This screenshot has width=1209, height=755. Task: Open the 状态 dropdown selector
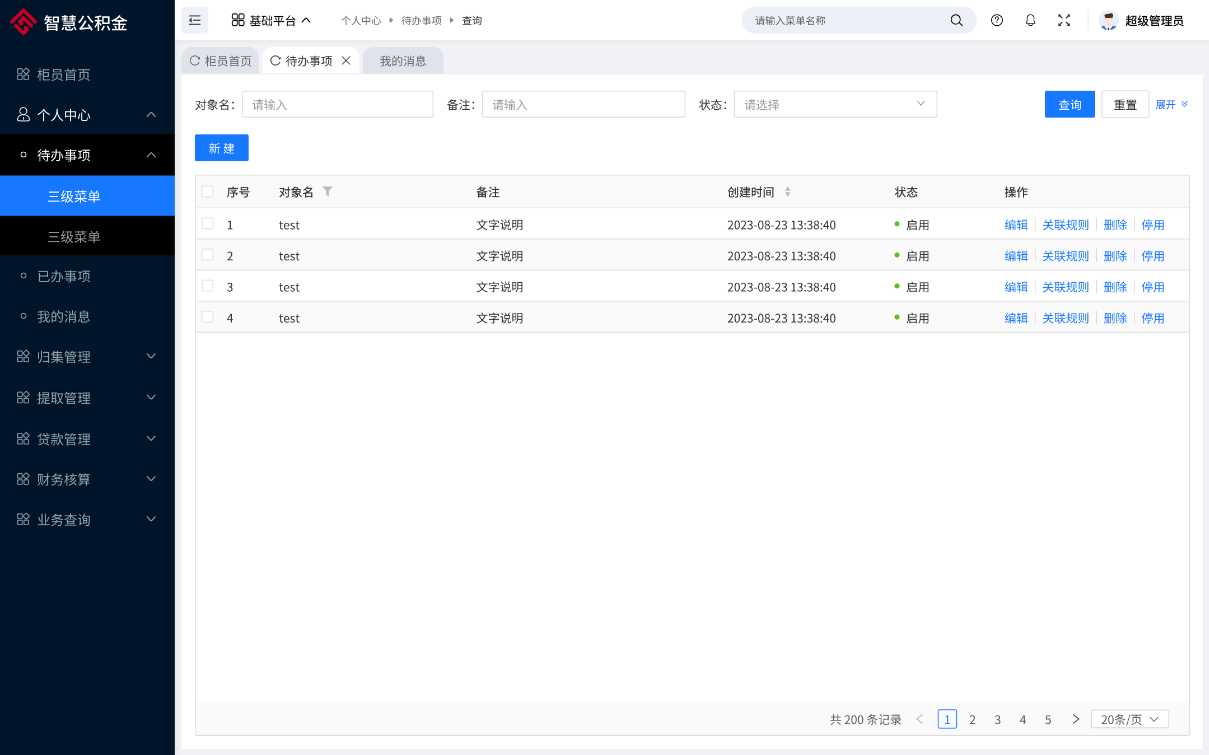pos(835,104)
